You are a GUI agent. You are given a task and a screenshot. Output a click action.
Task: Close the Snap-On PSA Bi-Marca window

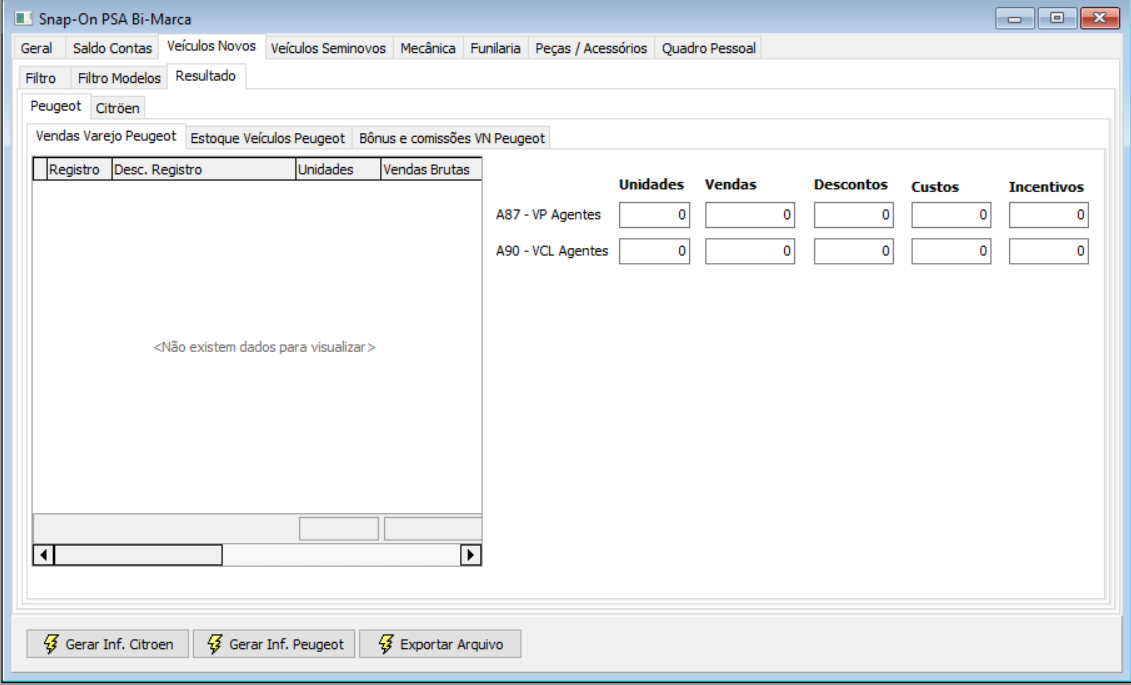(x=1100, y=18)
